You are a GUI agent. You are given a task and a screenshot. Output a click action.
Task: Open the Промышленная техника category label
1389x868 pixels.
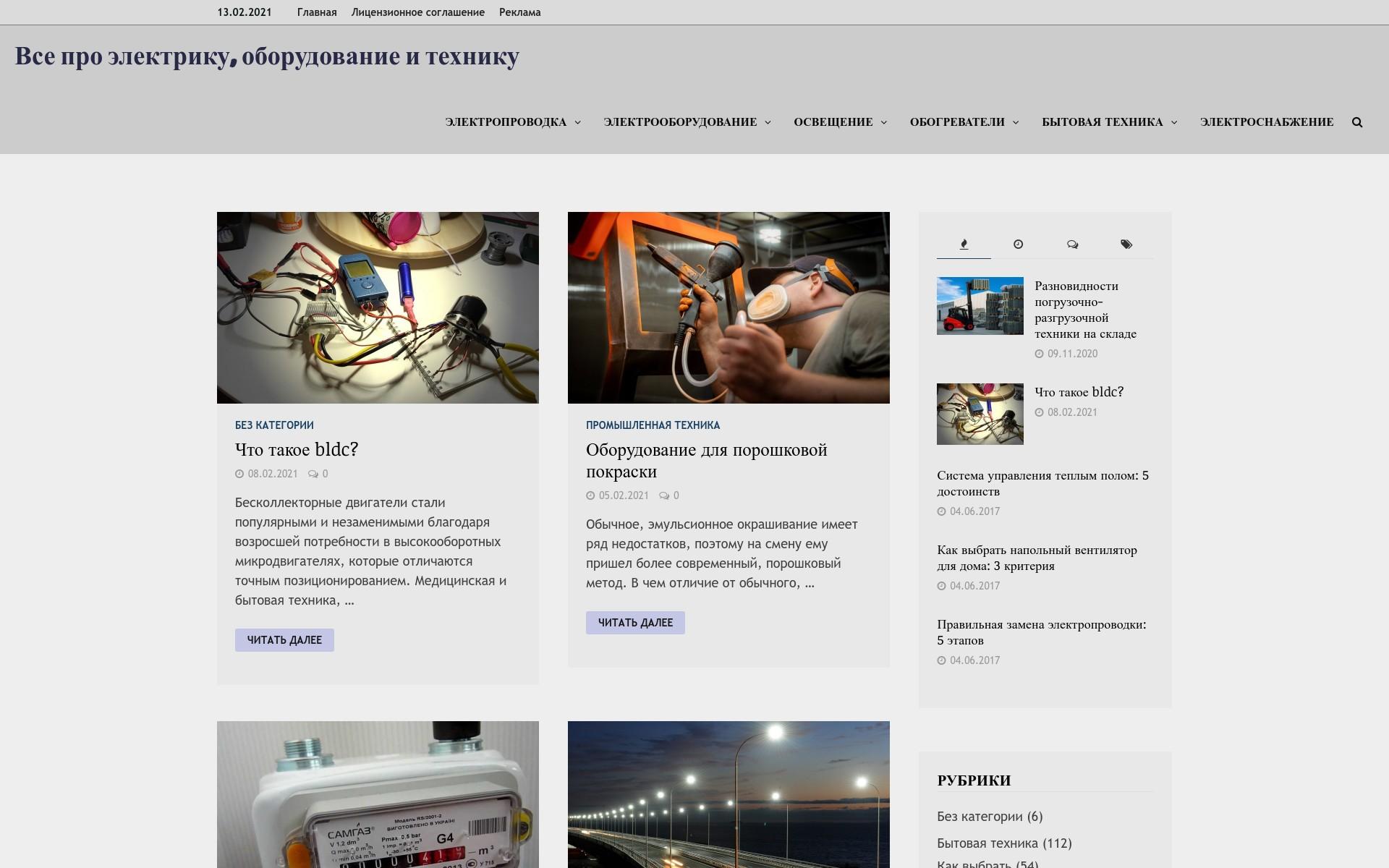(x=653, y=425)
